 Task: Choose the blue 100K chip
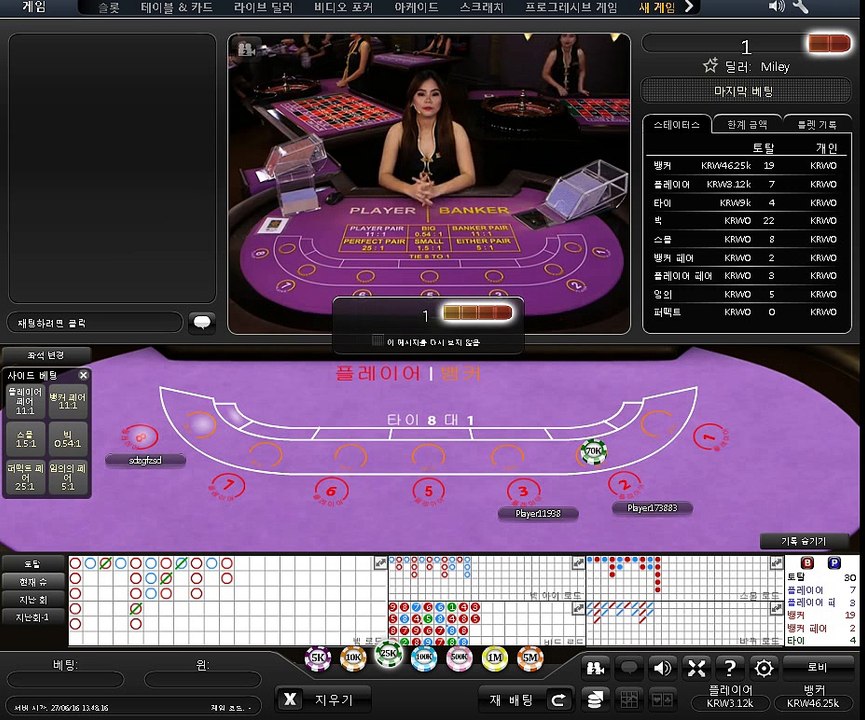click(x=424, y=658)
